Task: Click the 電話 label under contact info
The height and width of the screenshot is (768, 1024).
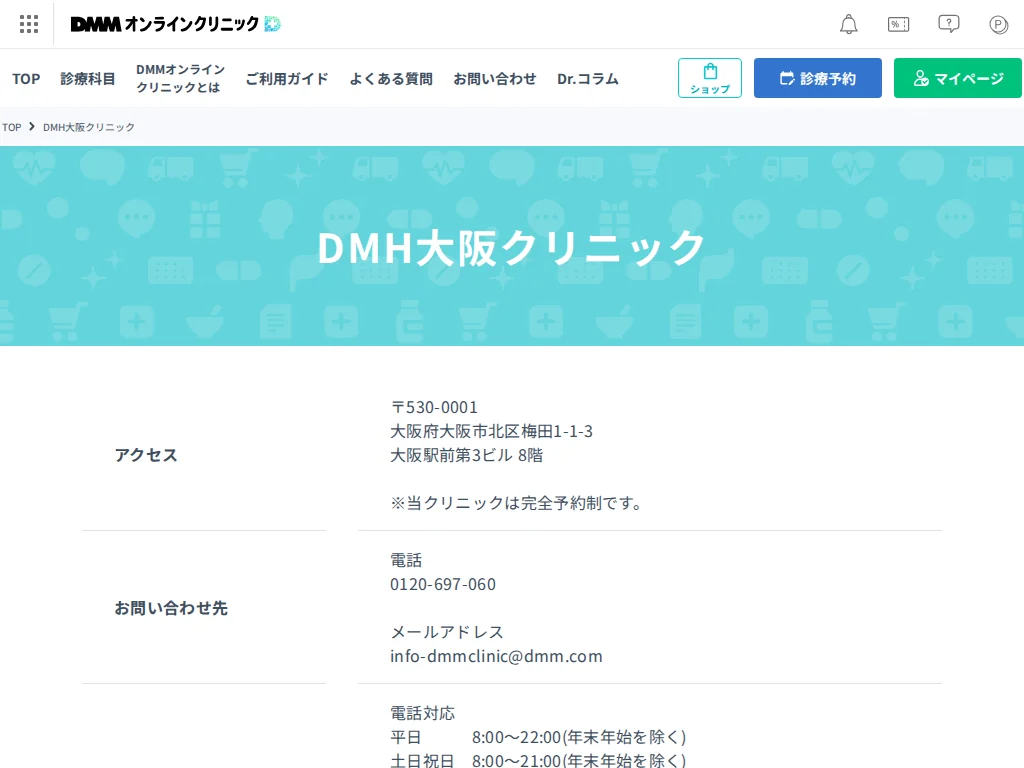Action: 406,560
